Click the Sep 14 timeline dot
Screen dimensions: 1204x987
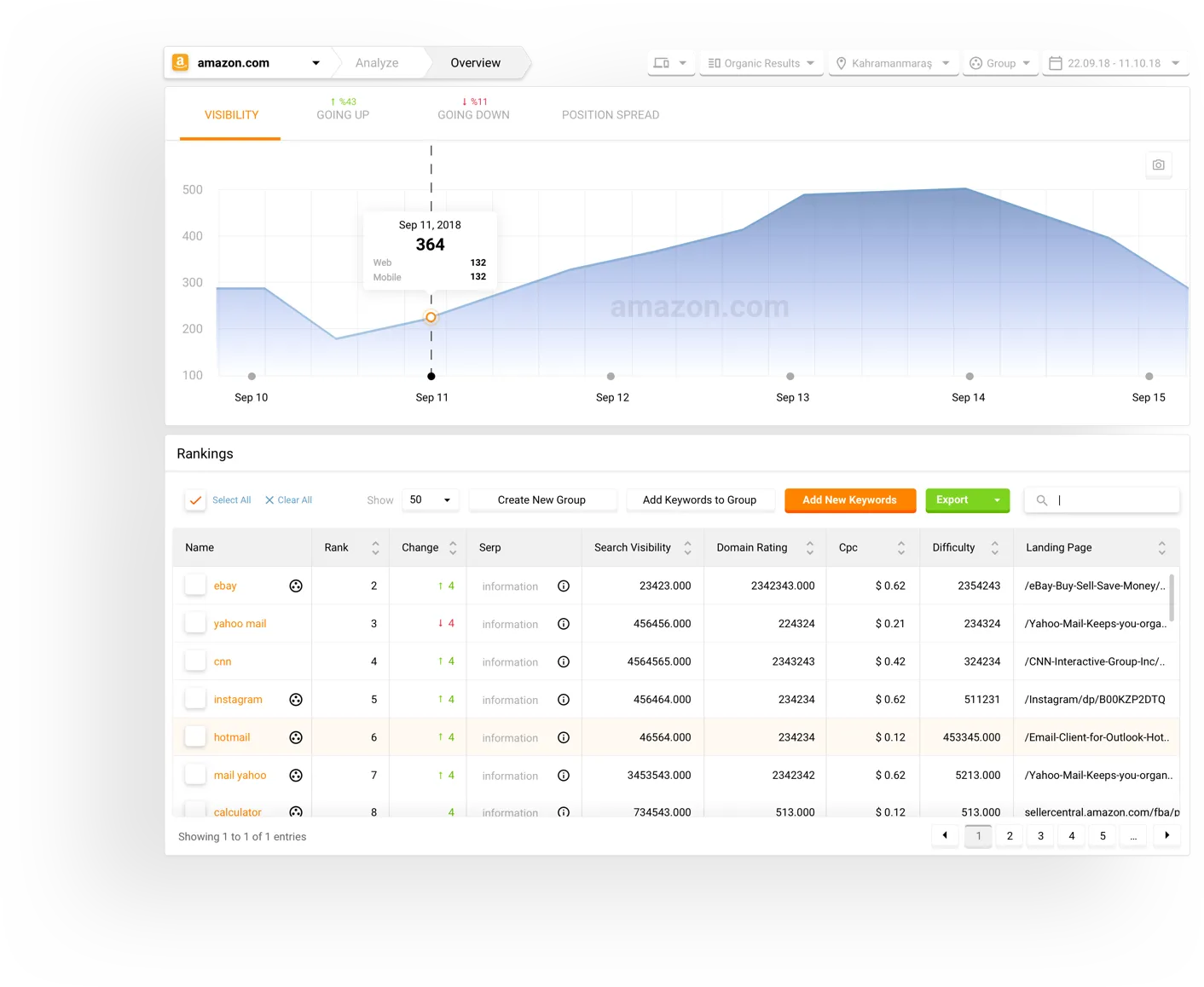pyautogui.click(x=970, y=376)
